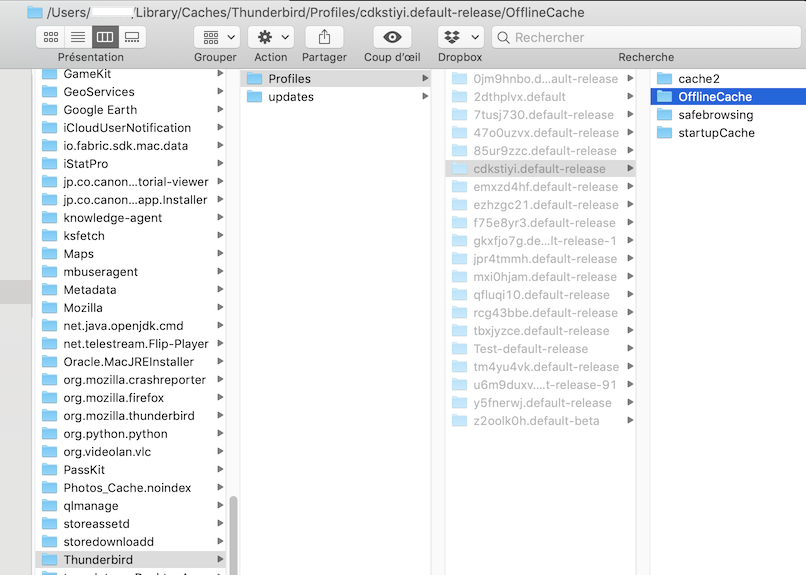
Task: Select the Test-default-release profile folder
Action: pyautogui.click(x=540, y=348)
